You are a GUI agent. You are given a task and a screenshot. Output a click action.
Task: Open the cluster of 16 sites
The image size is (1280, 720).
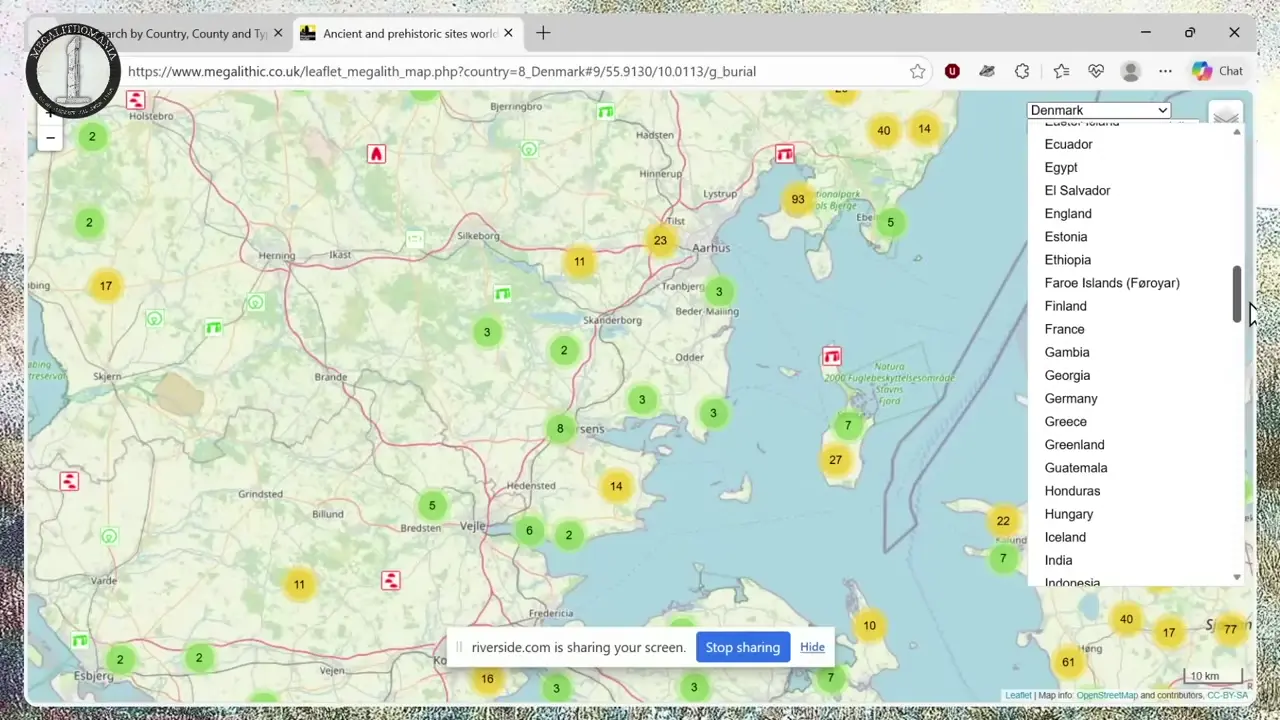point(487,679)
